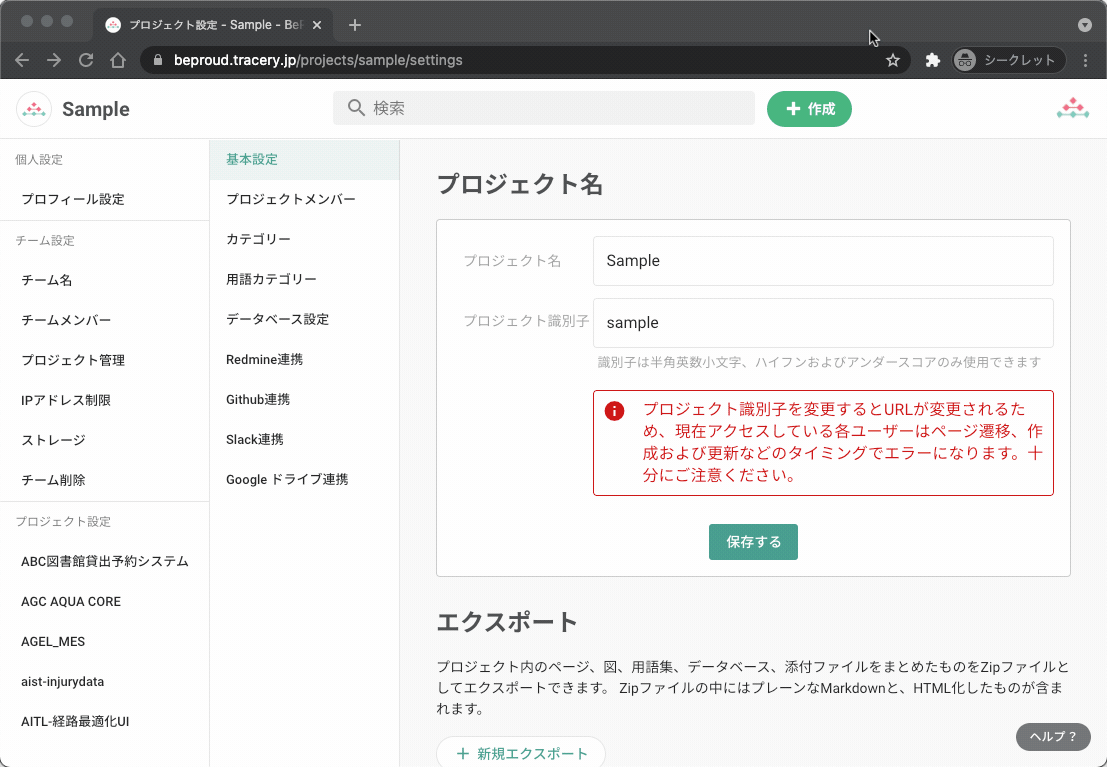Open the Chrome three-dot menu
The image size is (1107, 767).
(1086, 60)
